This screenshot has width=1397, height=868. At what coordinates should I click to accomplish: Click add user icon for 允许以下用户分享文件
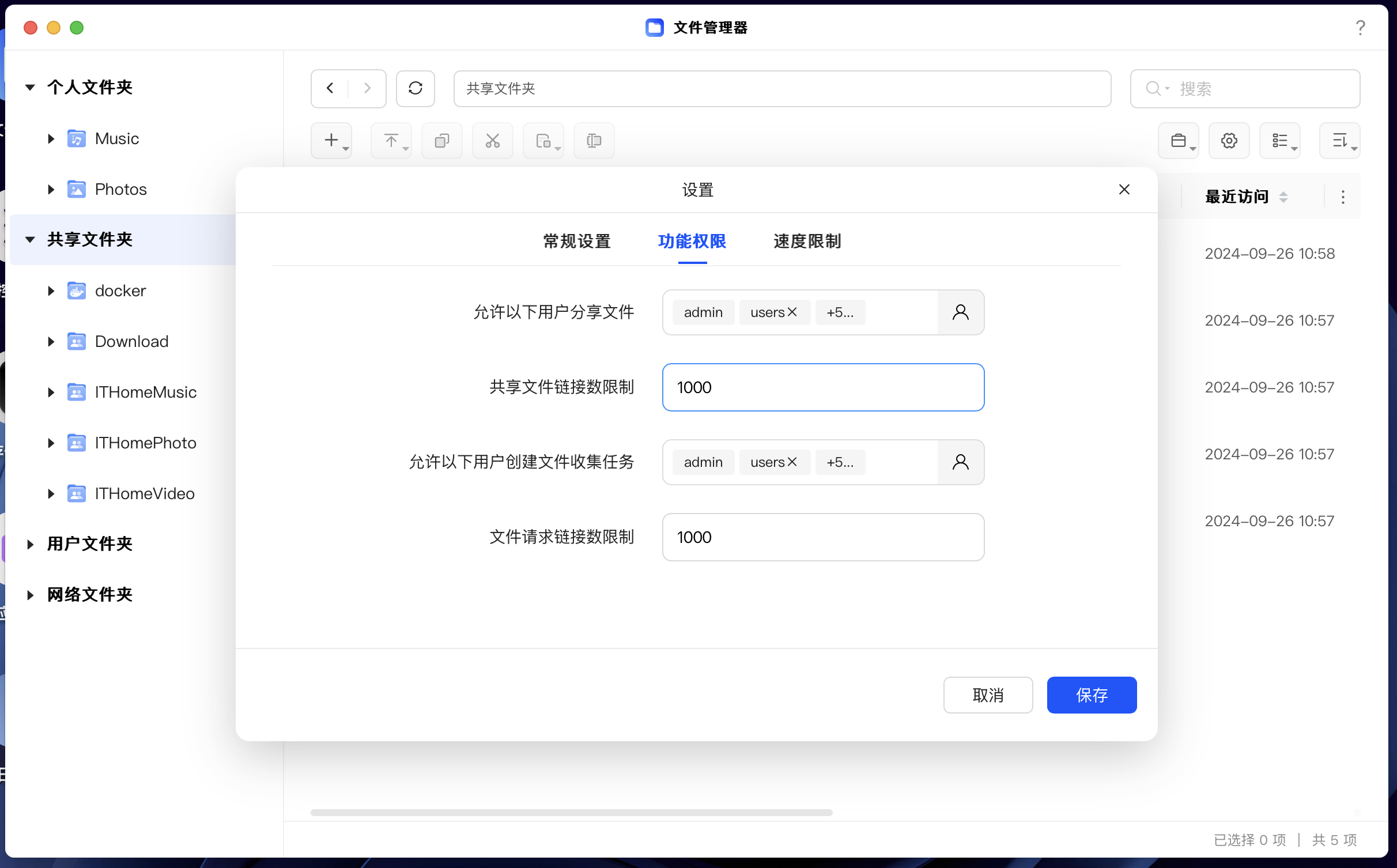pos(960,312)
